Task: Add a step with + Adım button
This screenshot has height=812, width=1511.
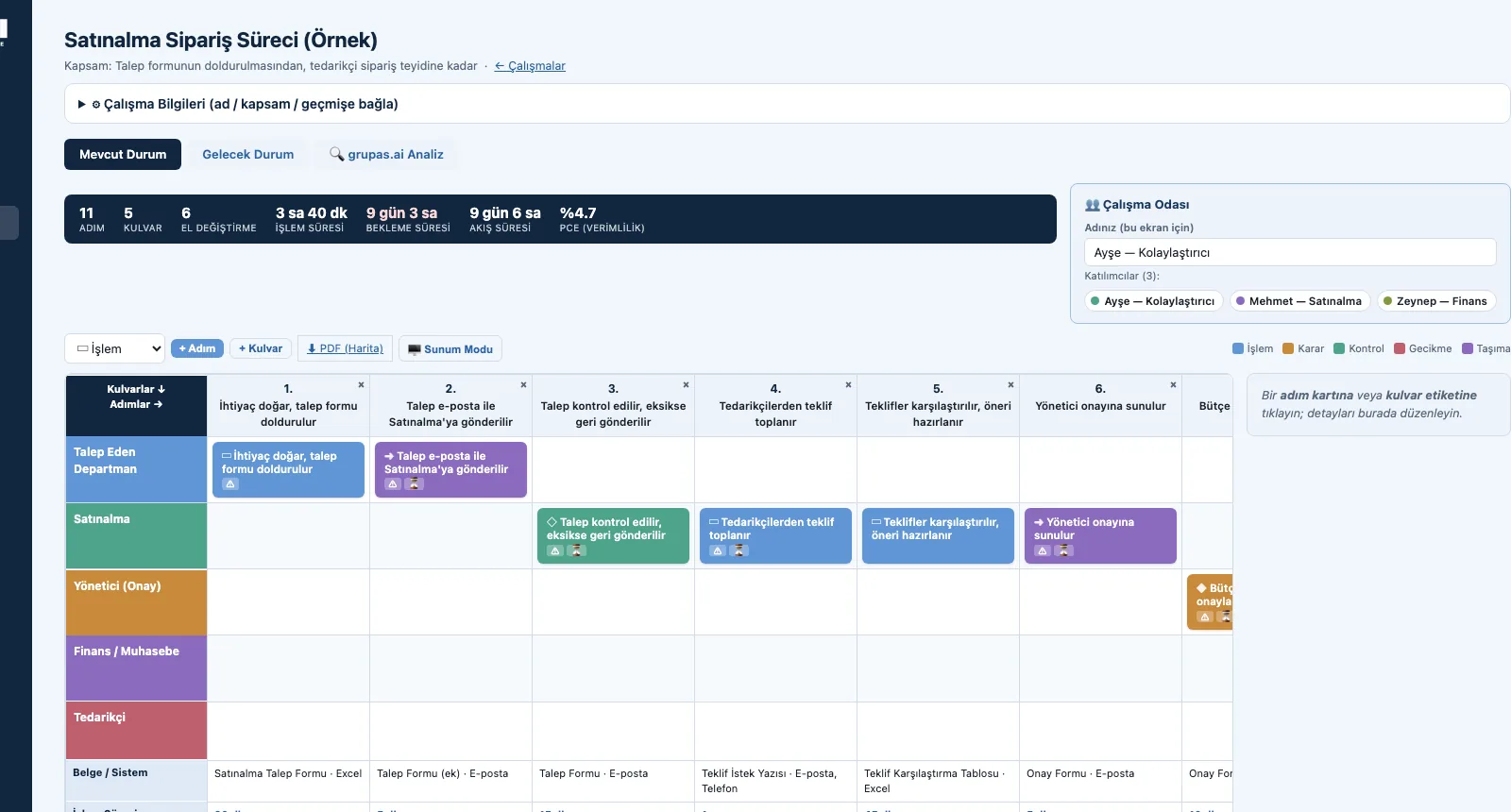Action: (197, 348)
